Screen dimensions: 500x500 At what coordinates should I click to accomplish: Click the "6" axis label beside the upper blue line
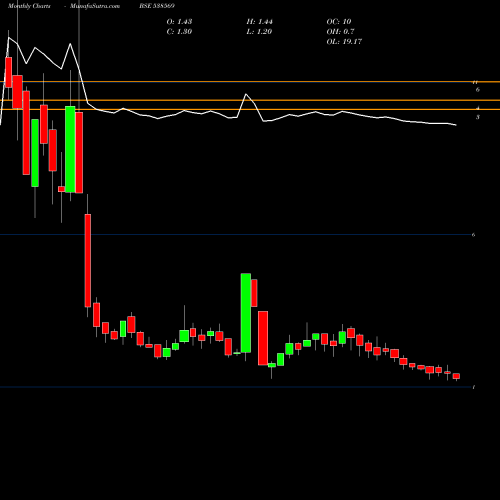coord(473,235)
